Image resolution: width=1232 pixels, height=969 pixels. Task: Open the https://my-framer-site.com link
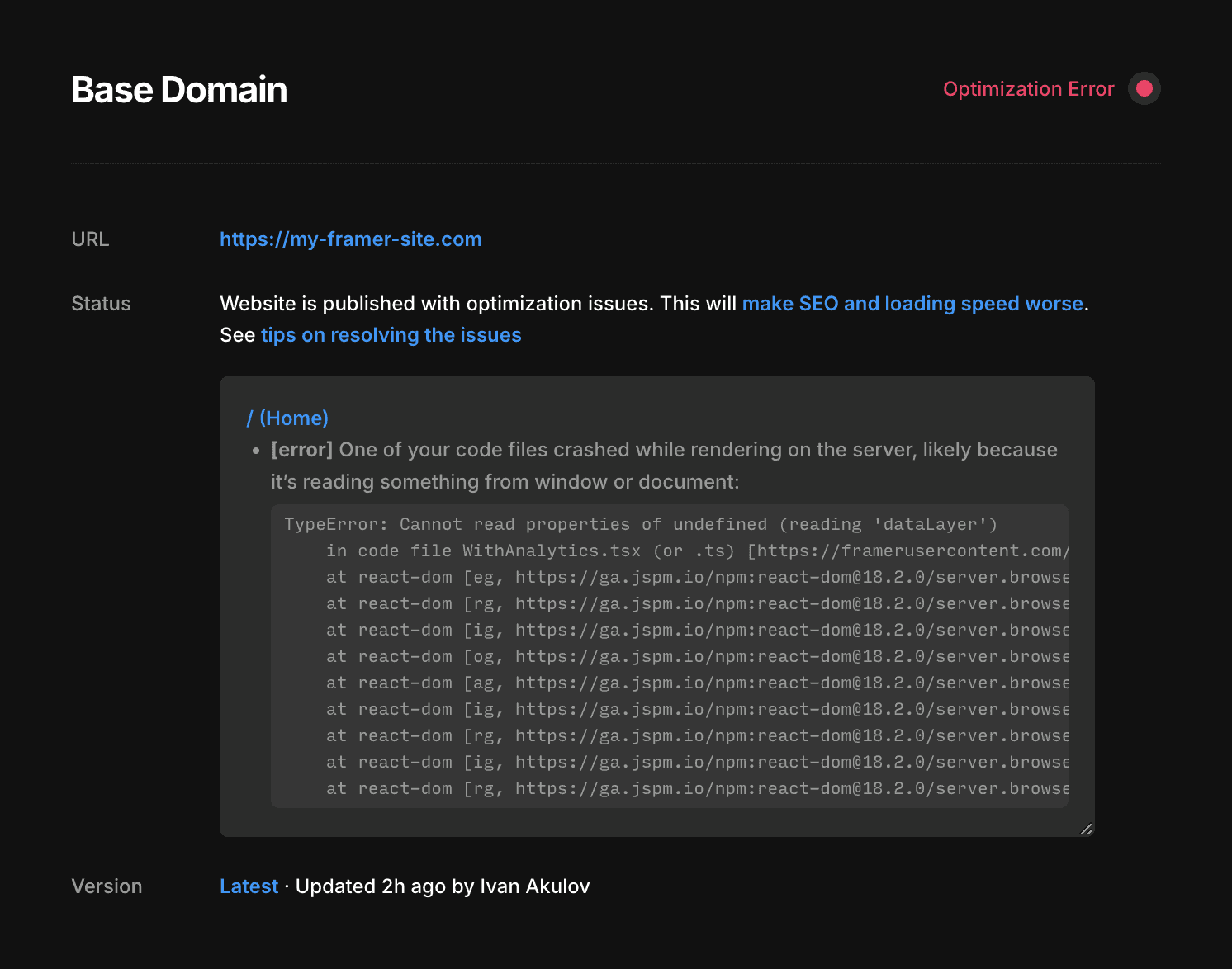click(x=351, y=239)
